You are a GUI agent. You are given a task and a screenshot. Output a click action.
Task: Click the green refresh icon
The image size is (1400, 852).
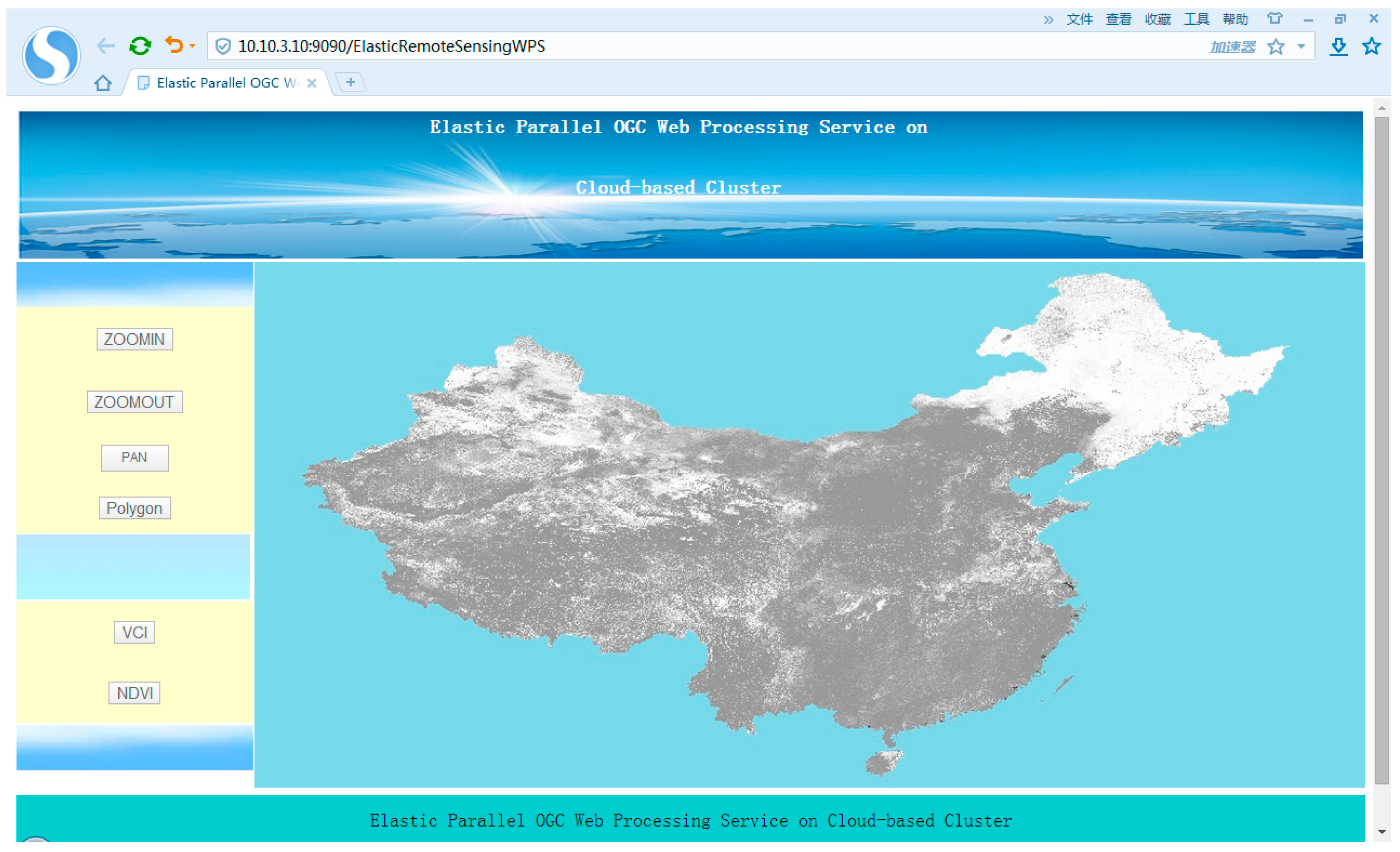pos(140,46)
